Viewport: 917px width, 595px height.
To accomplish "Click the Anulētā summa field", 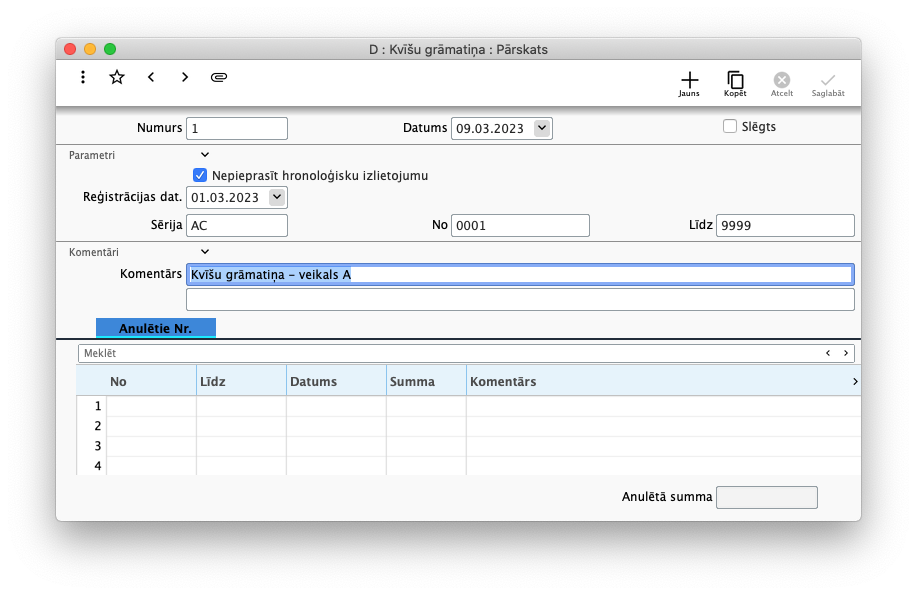I will tap(767, 497).
